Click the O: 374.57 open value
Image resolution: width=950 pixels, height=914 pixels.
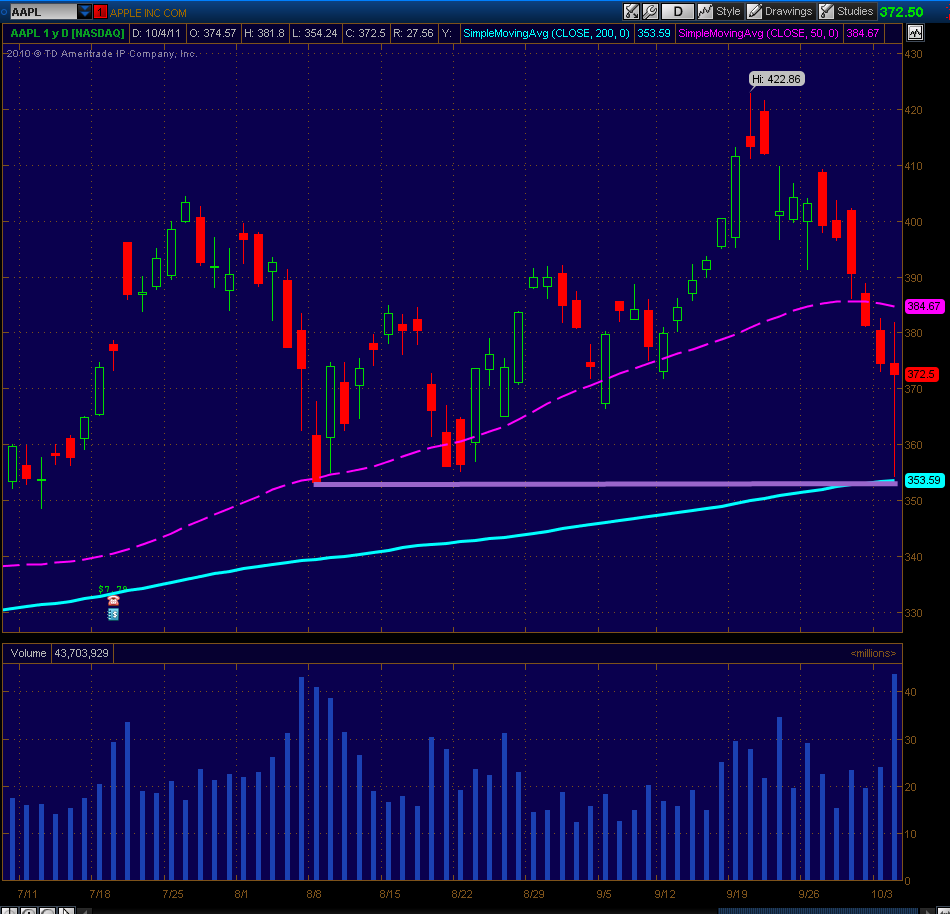(x=213, y=33)
